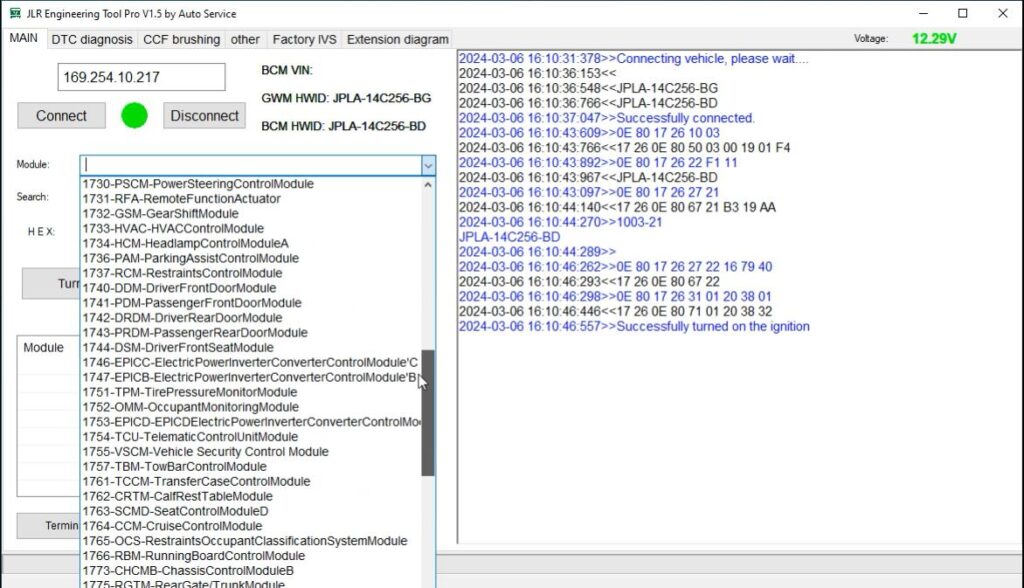The width and height of the screenshot is (1024, 588).
Task: Select 1746-EPICC inverter converter module C
Action: click(250, 363)
